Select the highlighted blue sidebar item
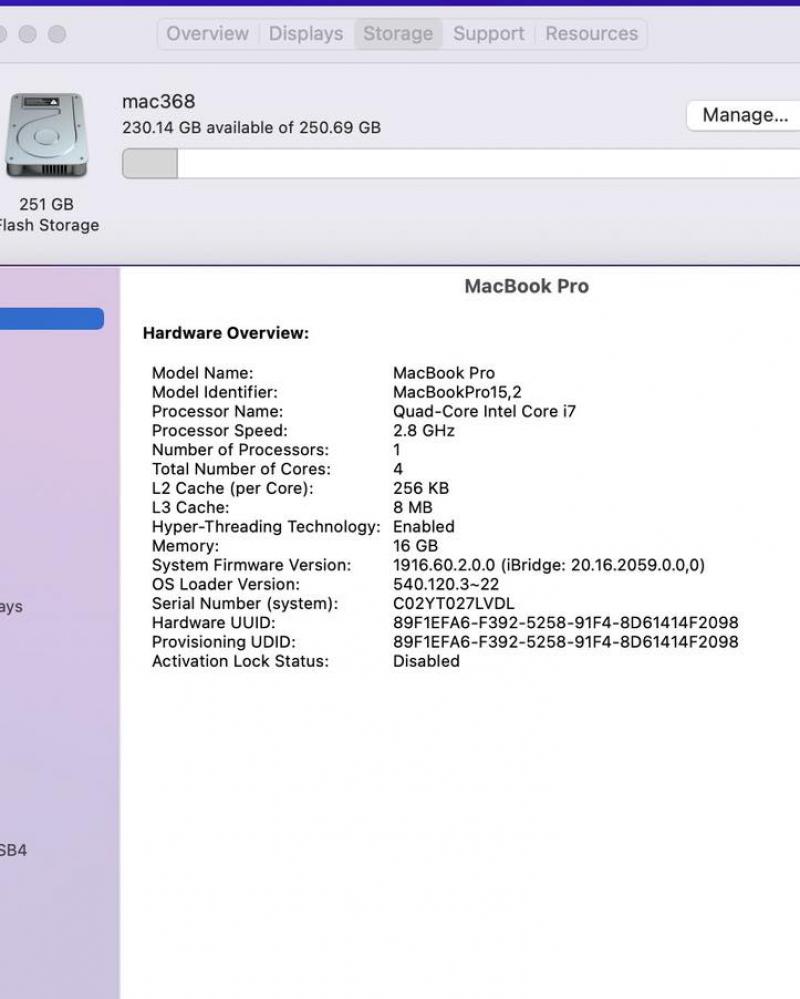This screenshot has height=999, width=800. [x=52, y=319]
